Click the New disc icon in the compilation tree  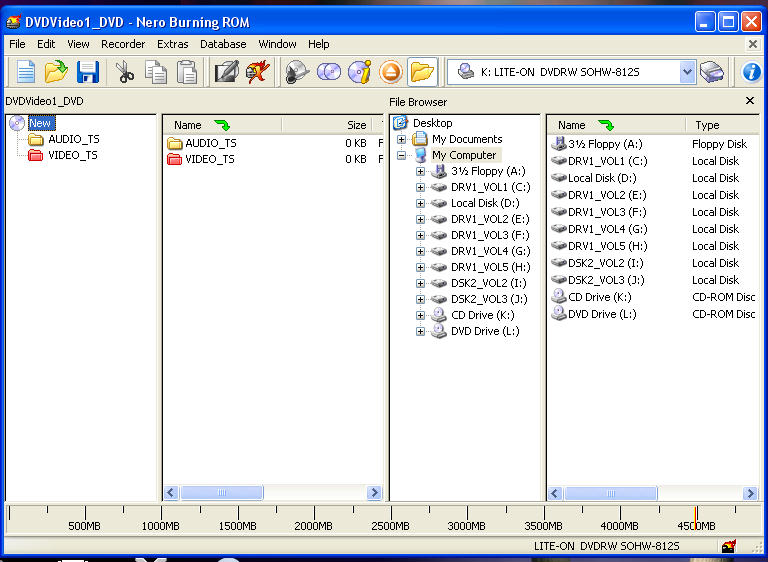click(17, 123)
